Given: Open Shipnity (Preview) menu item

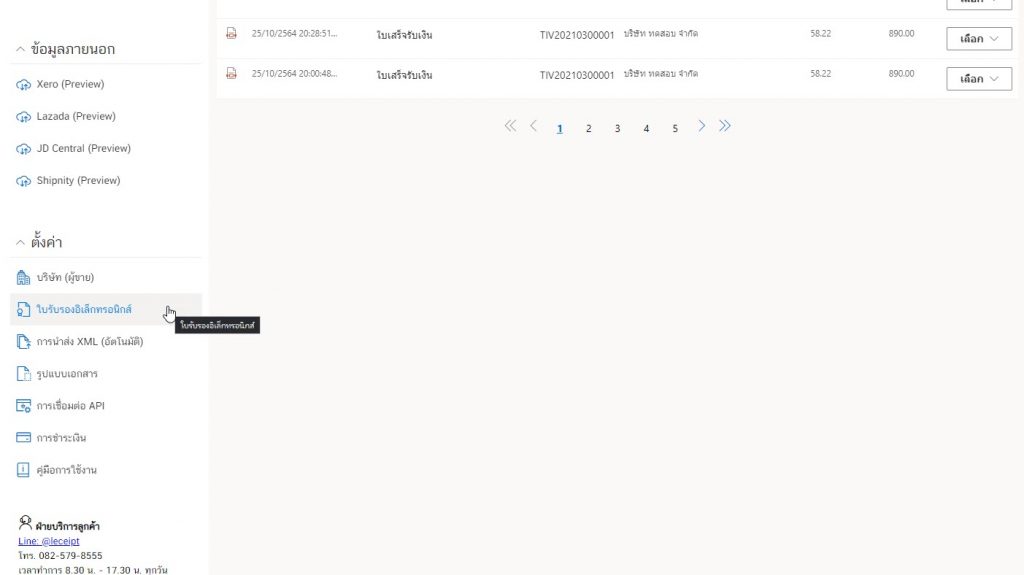Looking at the screenshot, I should (106, 180).
